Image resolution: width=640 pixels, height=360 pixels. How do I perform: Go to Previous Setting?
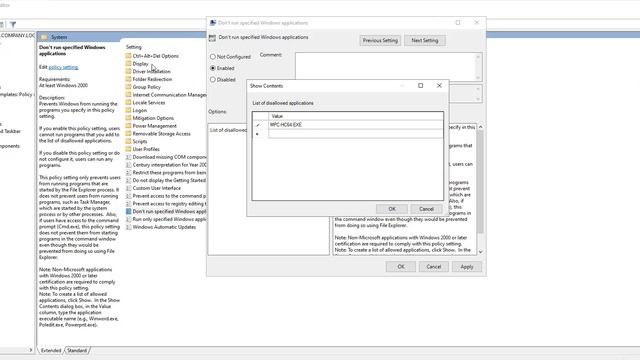click(380, 40)
